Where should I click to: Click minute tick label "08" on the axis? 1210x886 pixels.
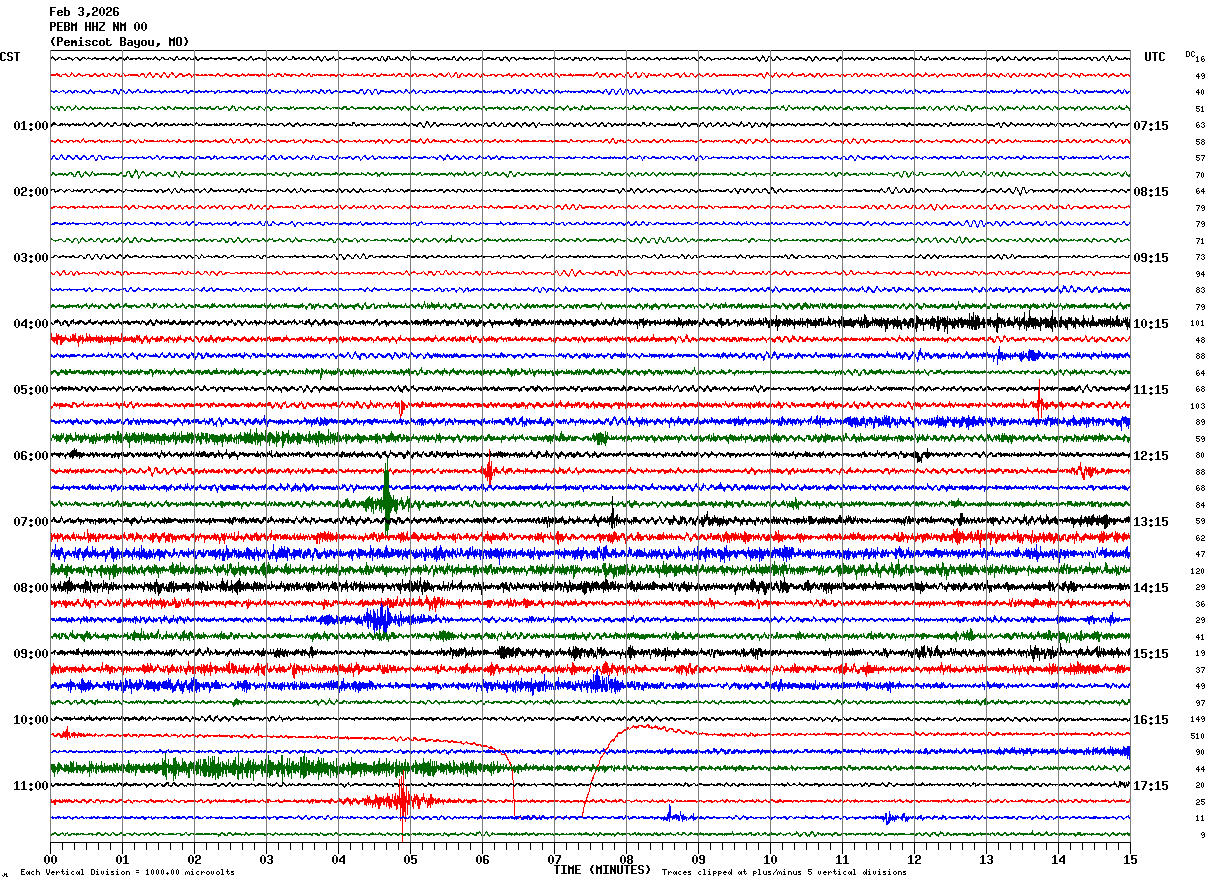coord(626,859)
